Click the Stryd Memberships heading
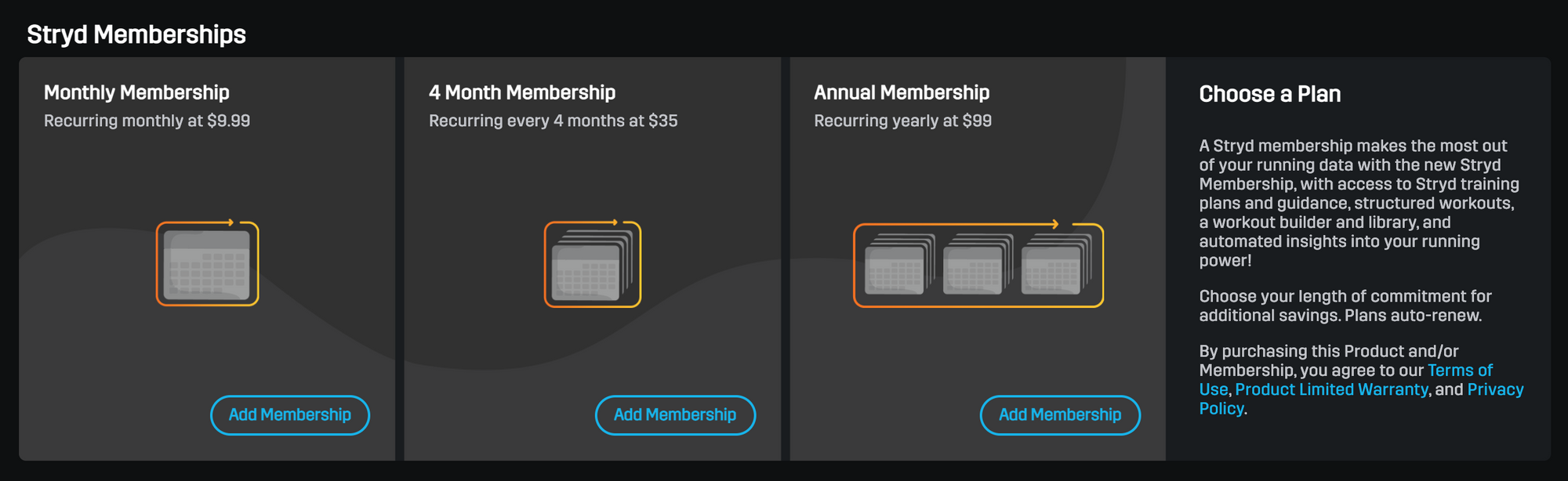Image resolution: width=1568 pixels, height=481 pixels. (x=136, y=34)
